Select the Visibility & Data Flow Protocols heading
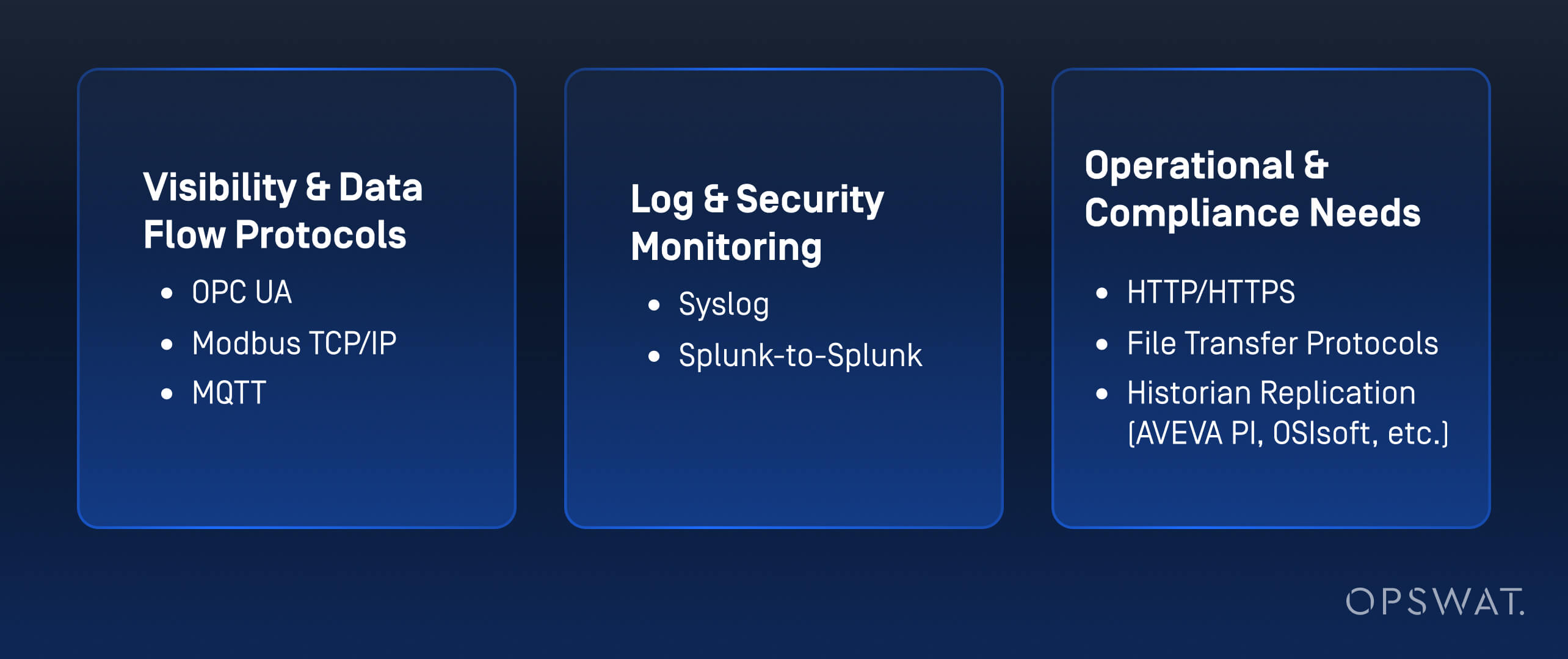Image resolution: width=1568 pixels, height=659 pixels. pos(283,211)
